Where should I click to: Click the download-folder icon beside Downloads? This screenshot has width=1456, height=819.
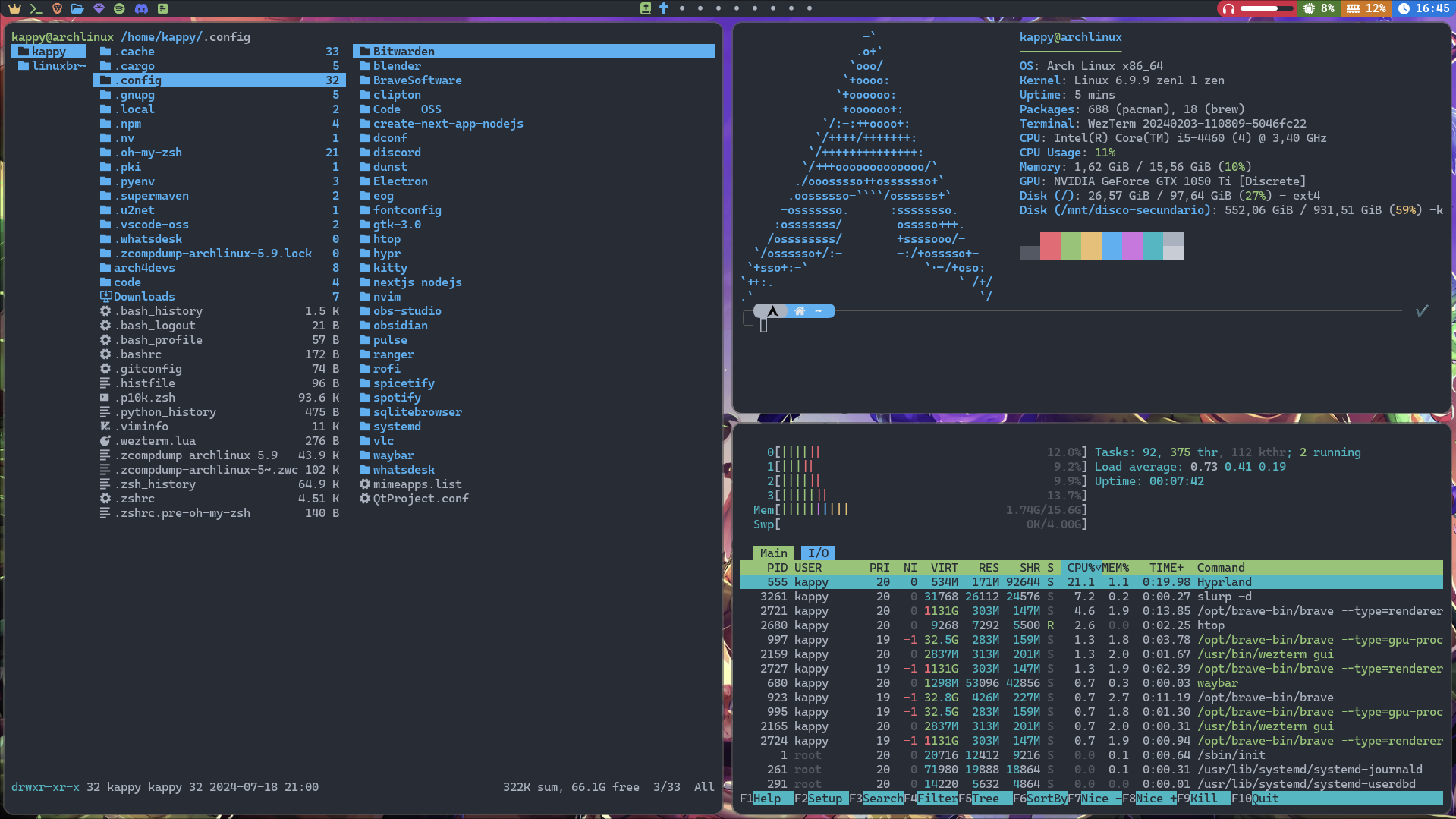pos(105,297)
